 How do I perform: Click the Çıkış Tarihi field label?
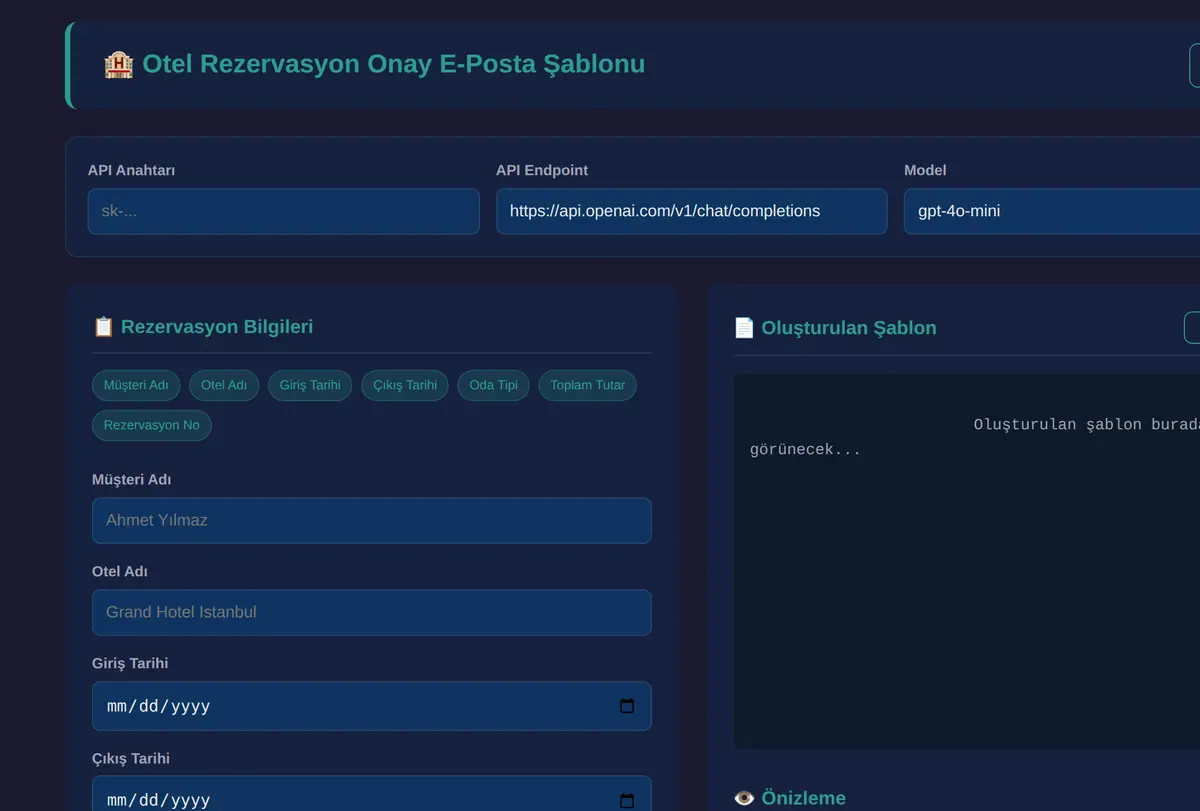pos(131,758)
